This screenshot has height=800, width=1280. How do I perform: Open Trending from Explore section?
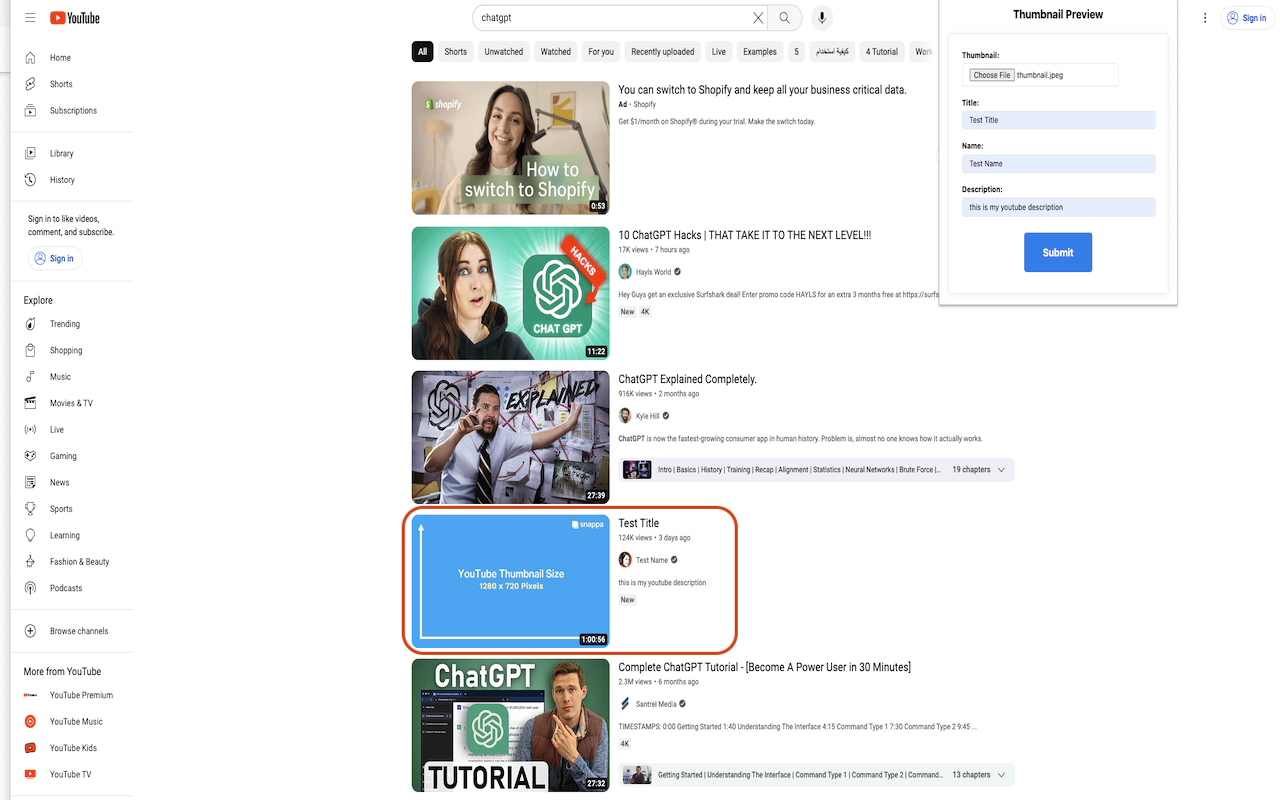pos(64,324)
